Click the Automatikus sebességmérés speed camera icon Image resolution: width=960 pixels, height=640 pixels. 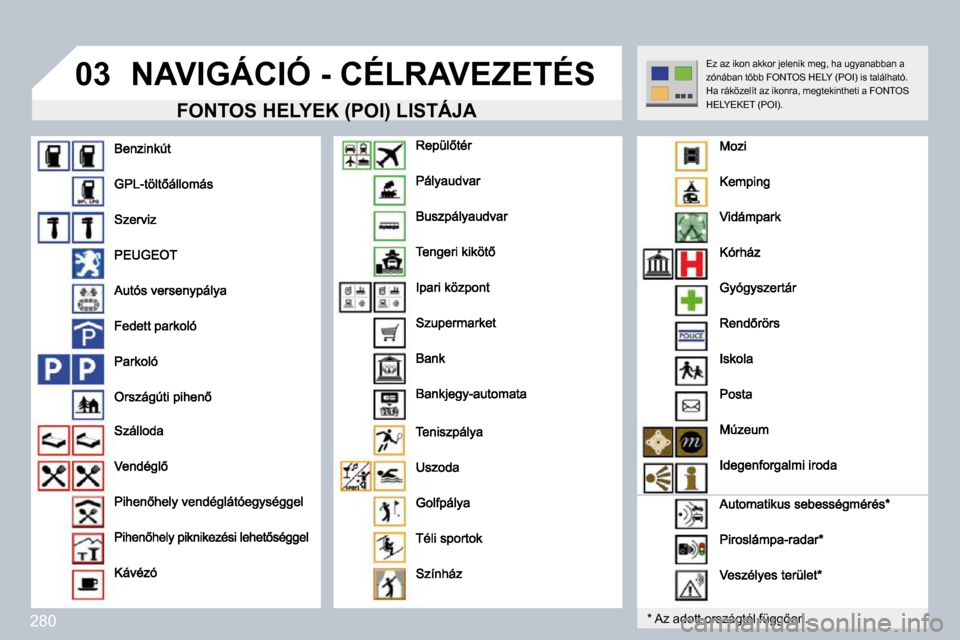click(691, 514)
